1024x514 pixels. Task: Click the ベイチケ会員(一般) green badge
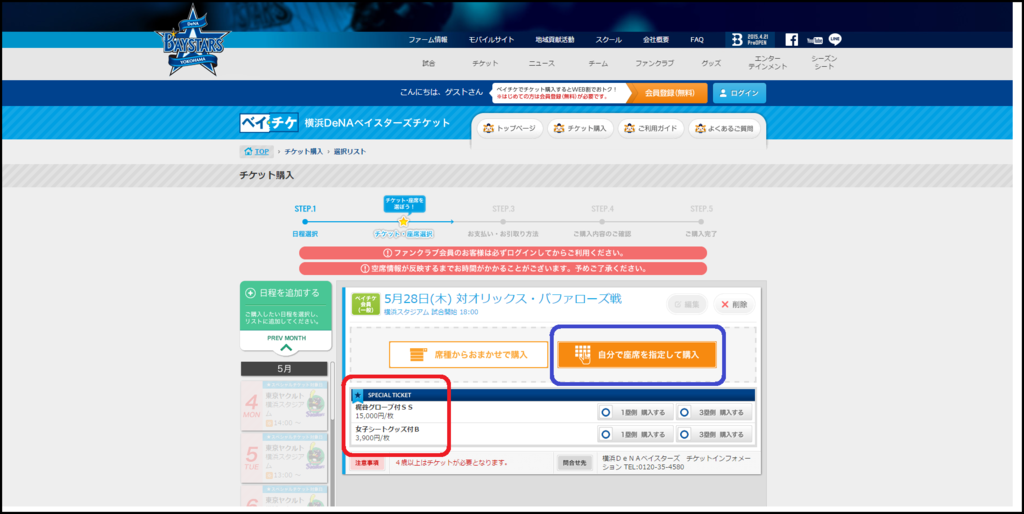pyautogui.click(x=366, y=304)
